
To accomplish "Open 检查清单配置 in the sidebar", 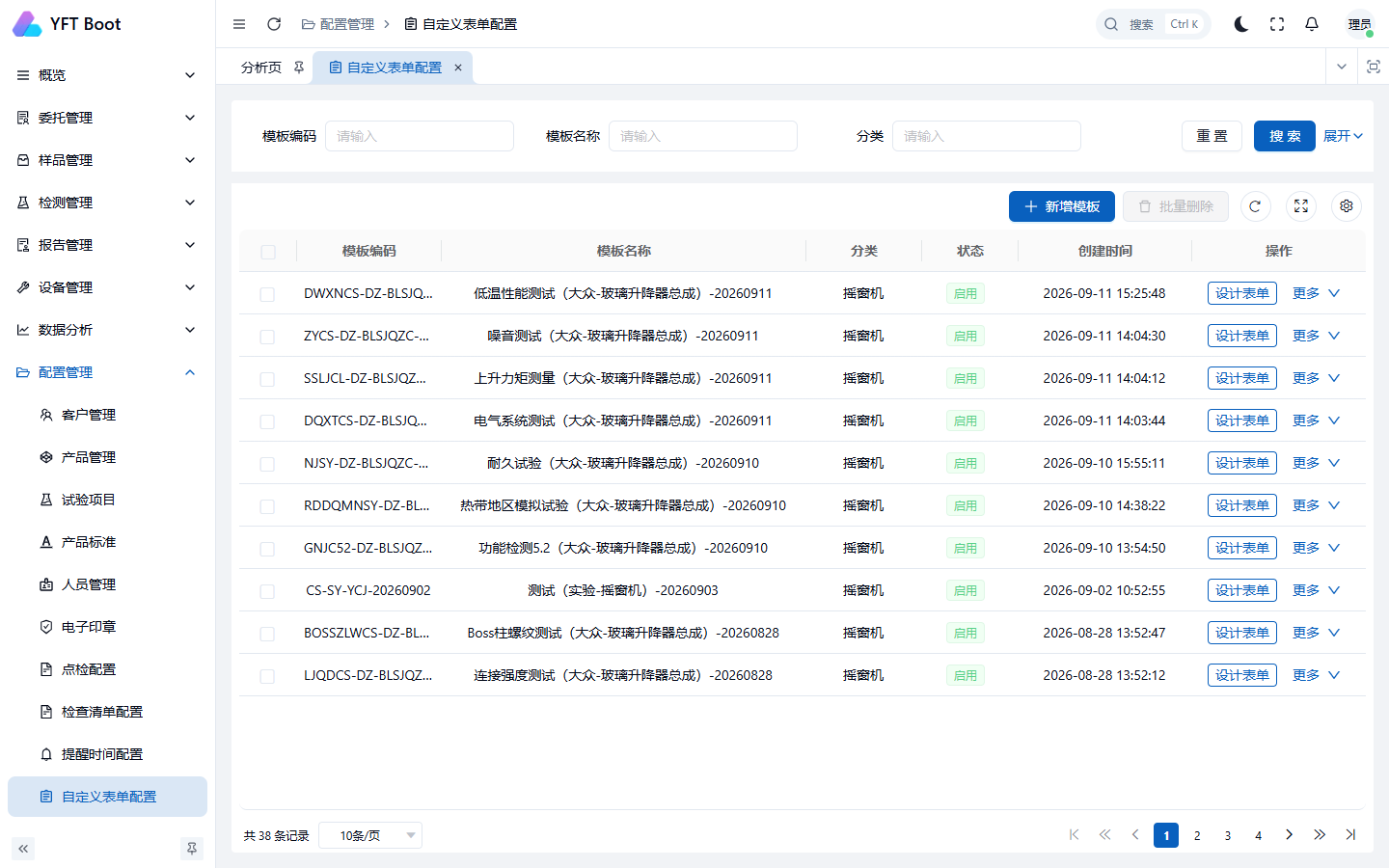I will 107,712.
